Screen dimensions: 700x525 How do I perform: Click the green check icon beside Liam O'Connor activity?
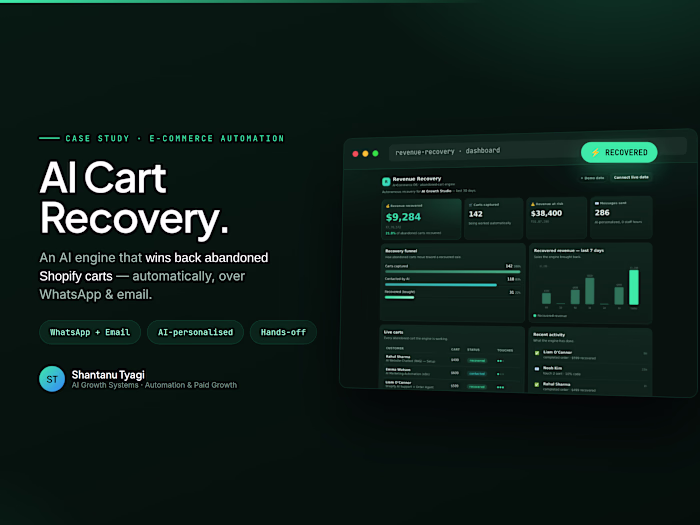click(537, 353)
